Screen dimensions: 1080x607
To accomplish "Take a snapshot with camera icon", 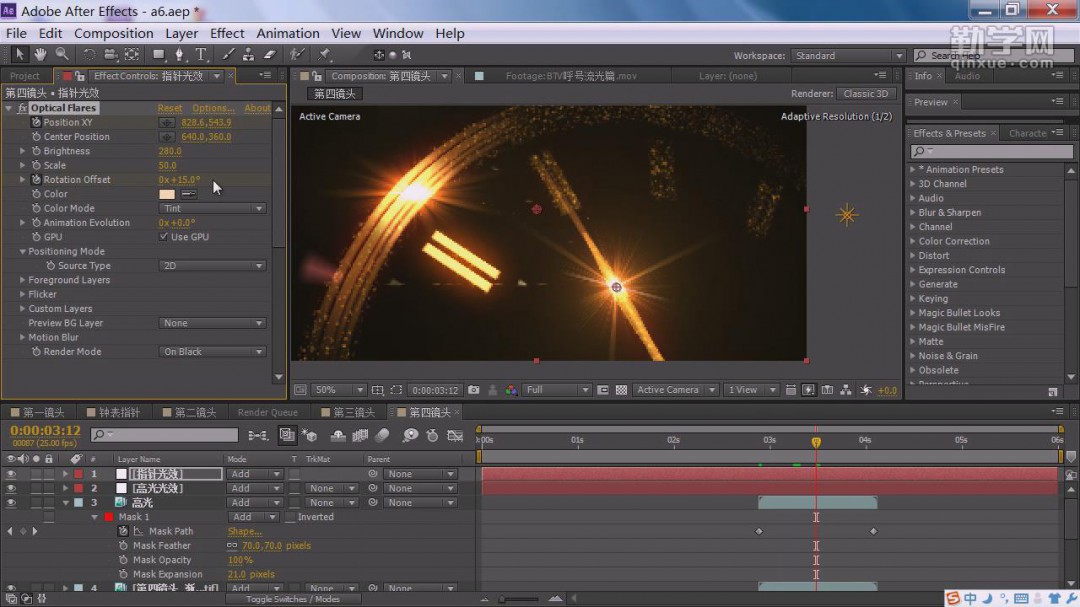I will pyautogui.click(x=474, y=390).
